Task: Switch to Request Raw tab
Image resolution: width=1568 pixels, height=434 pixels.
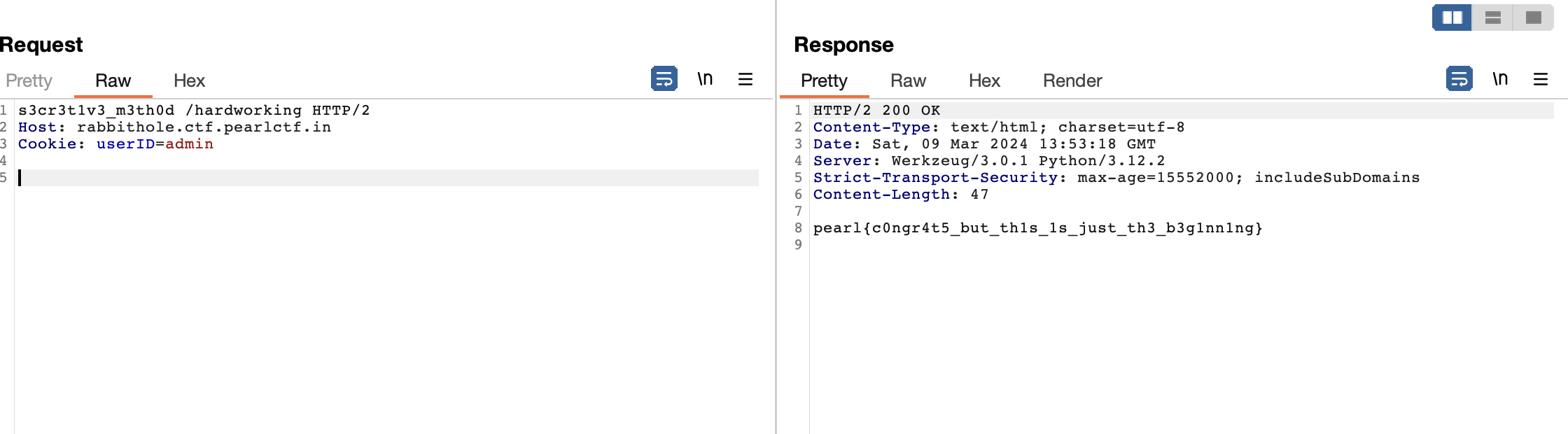Action: click(113, 80)
